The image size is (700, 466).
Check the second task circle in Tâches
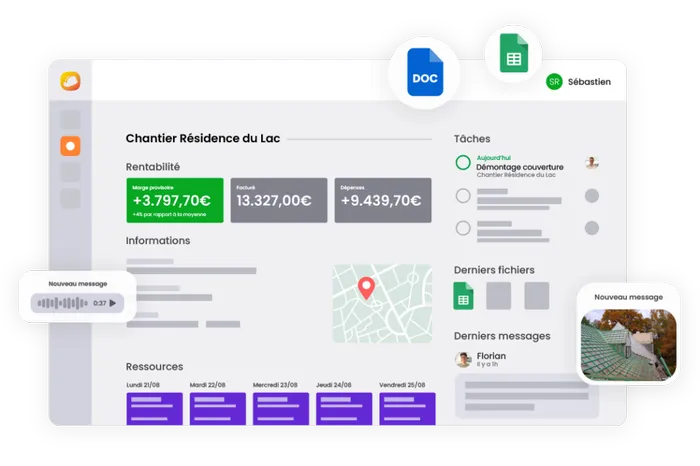point(463,196)
